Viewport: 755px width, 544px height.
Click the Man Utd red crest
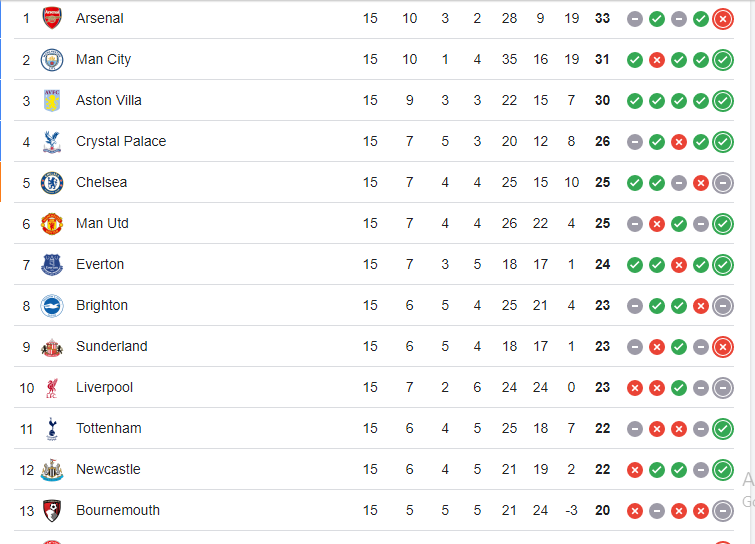point(52,223)
